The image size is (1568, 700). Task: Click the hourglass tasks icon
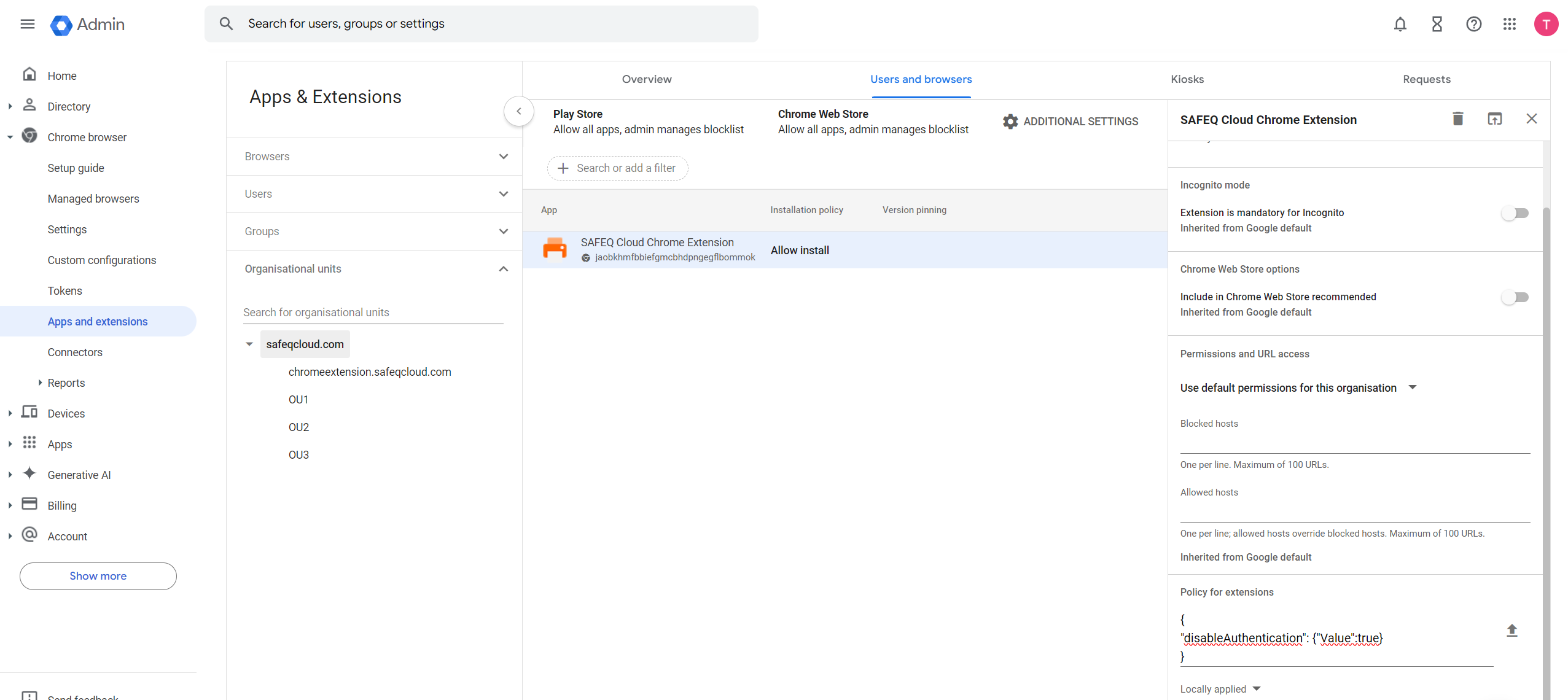(1437, 24)
